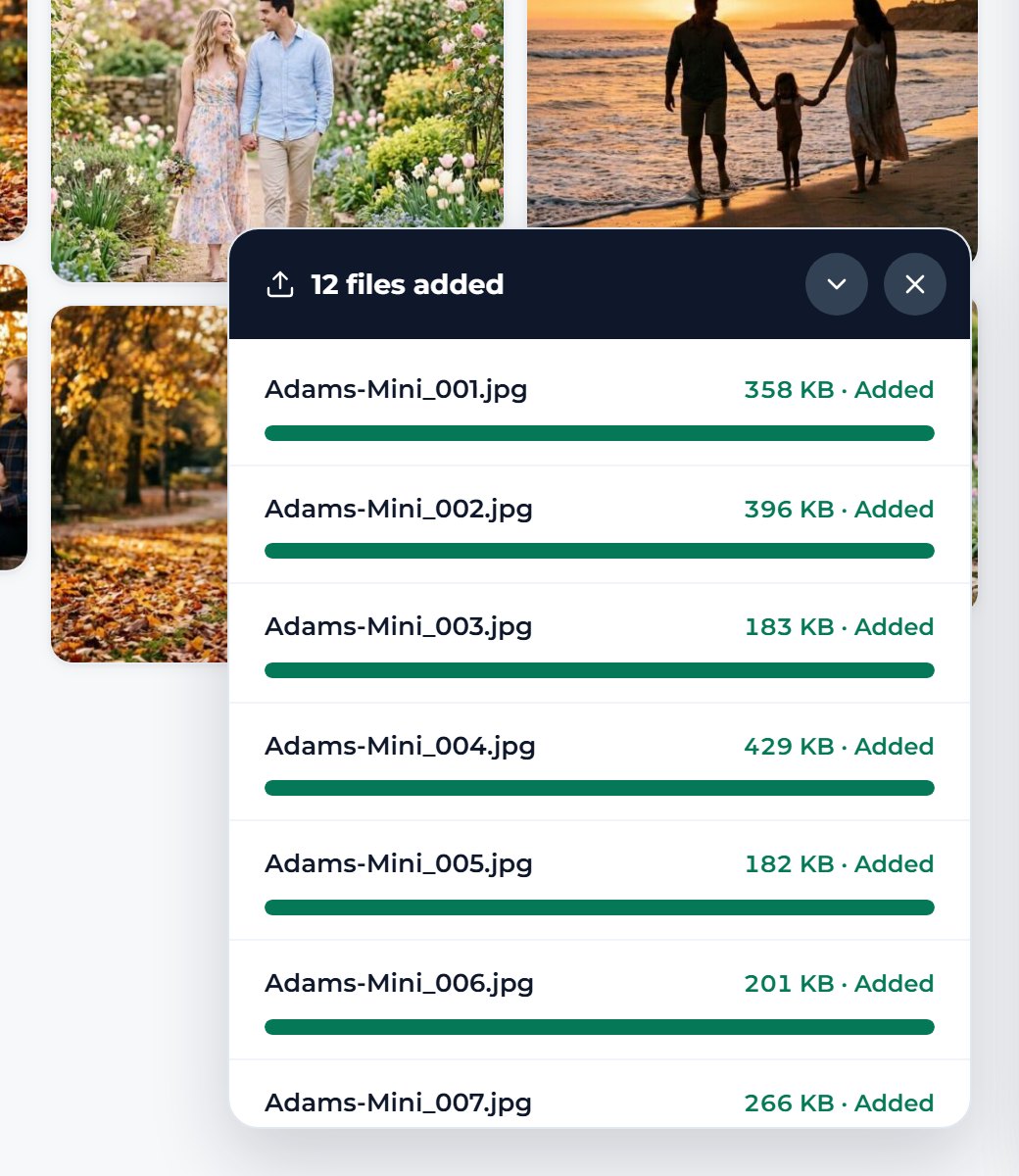This screenshot has width=1019, height=1176.
Task: Click the upload icon beside 12 files added
Action: pyautogui.click(x=280, y=284)
